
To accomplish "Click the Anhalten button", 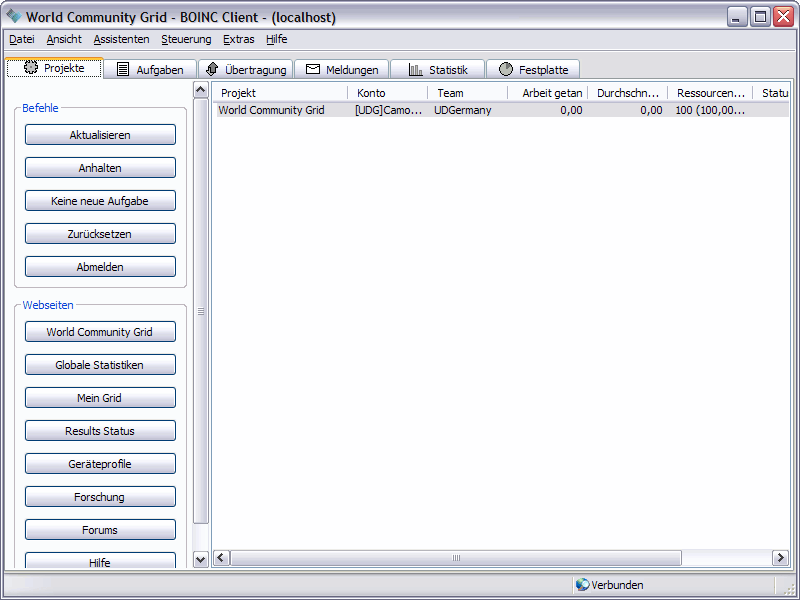I will [100, 168].
